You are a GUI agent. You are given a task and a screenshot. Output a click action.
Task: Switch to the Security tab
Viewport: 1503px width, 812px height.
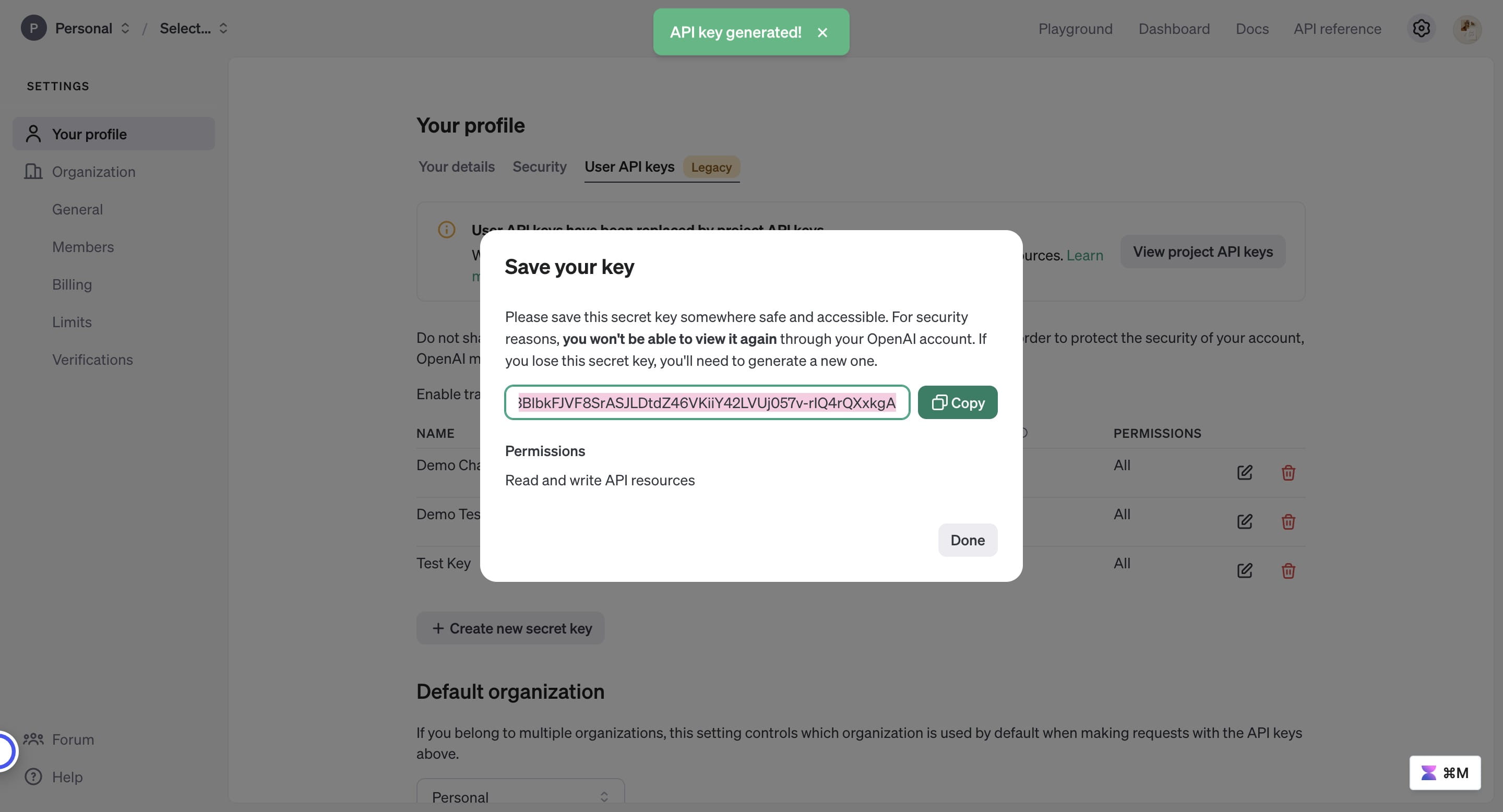tap(539, 167)
